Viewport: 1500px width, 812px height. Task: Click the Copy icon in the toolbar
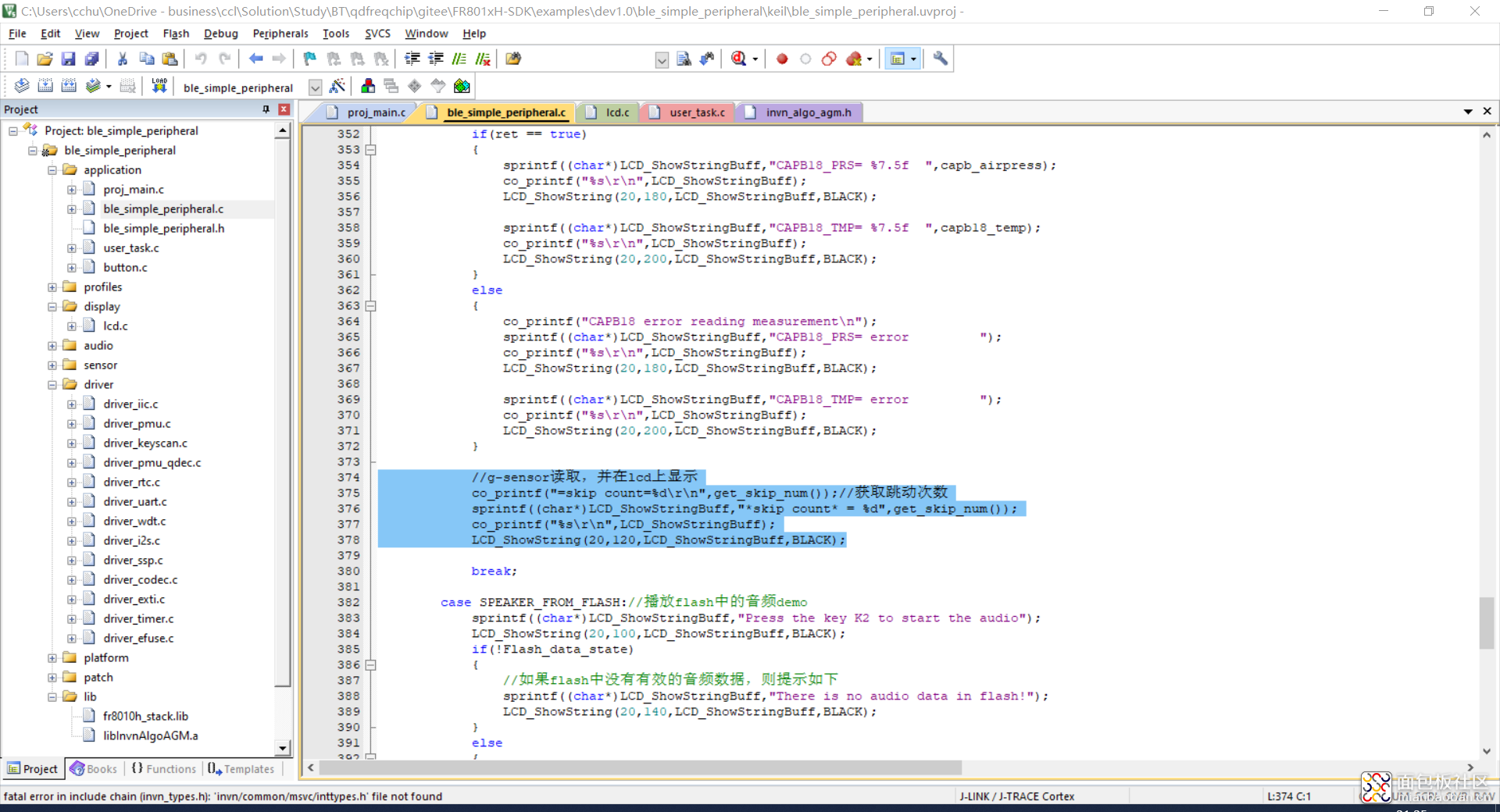point(146,59)
